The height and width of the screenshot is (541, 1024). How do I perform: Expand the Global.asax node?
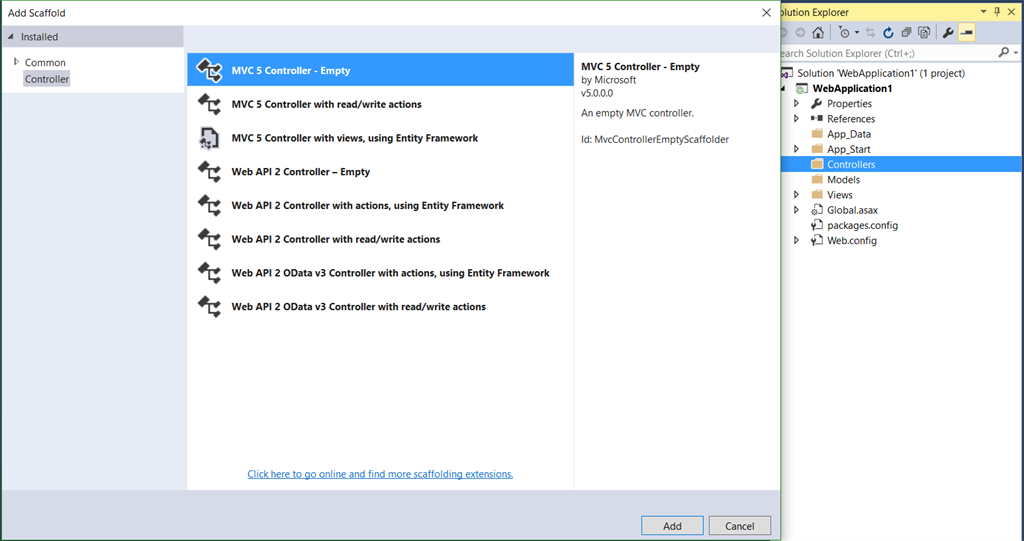[x=796, y=210]
